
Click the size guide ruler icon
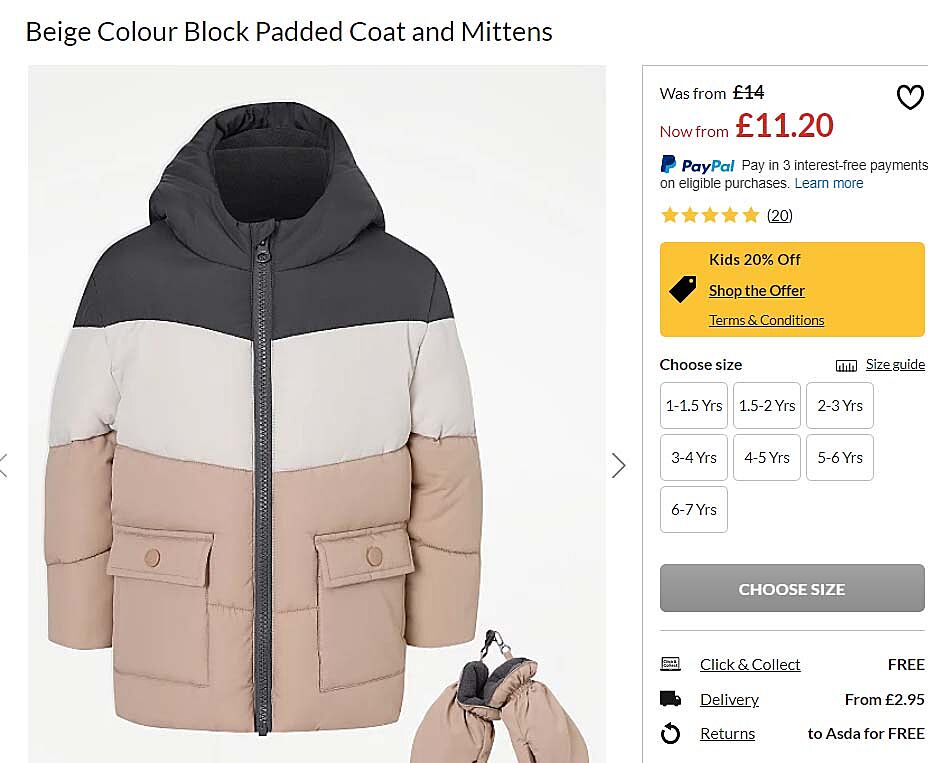click(846, 365)
